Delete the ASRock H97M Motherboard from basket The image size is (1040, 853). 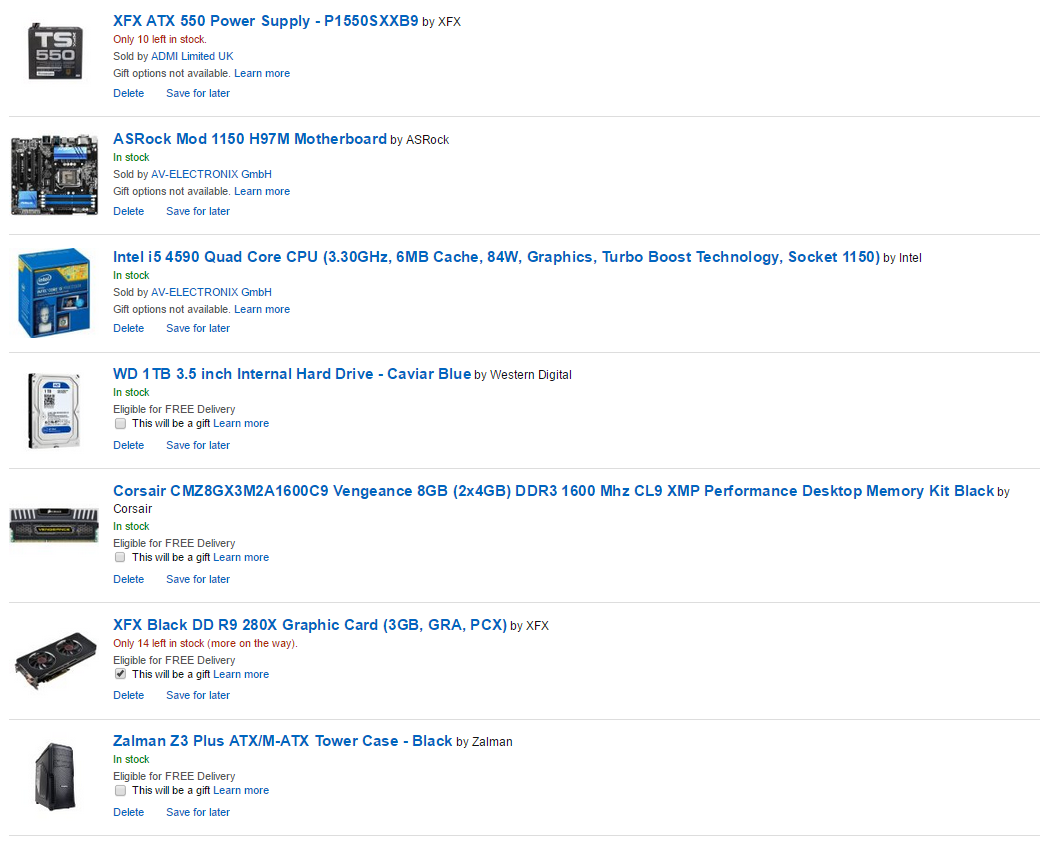(128, 211)
